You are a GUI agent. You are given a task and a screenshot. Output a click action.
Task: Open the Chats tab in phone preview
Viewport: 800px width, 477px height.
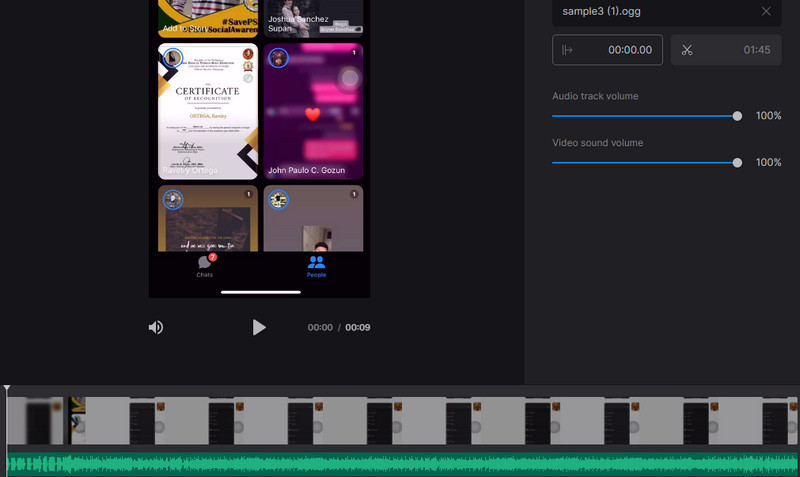[205, 266]
